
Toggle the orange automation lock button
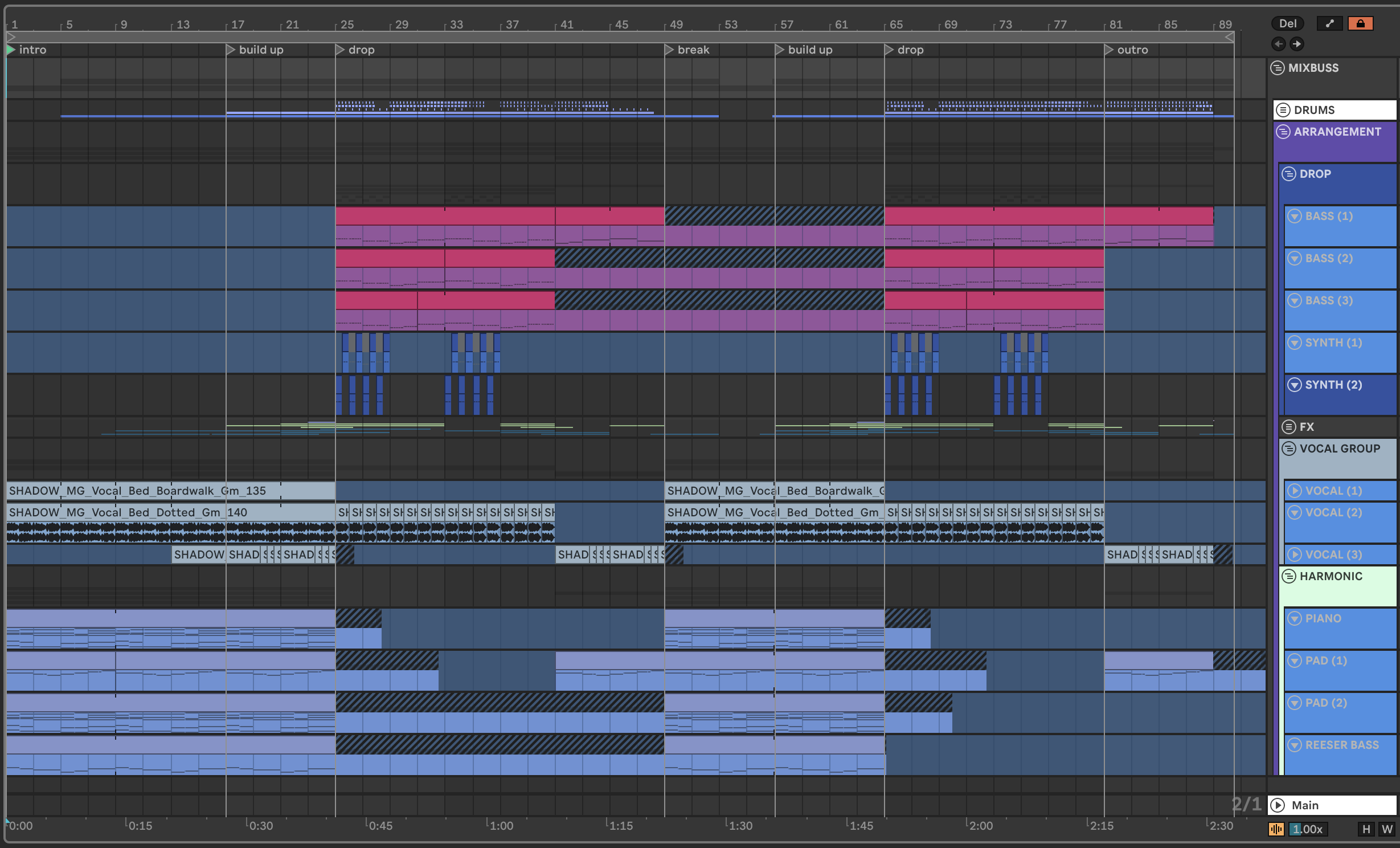[x=1360, y=23]
